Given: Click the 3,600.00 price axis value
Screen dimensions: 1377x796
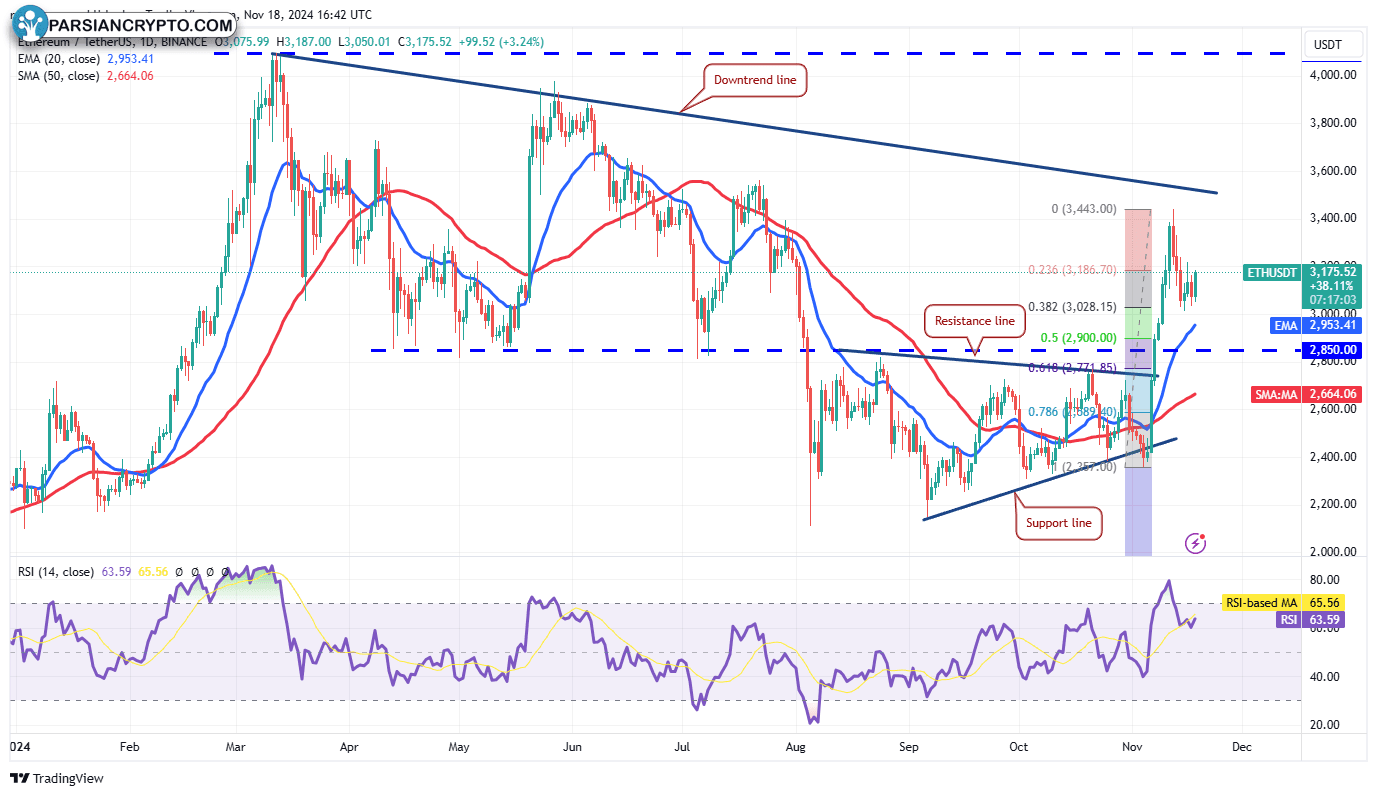Looking at the screenshot, I should pyautogui.click(x=1335, y=171).
